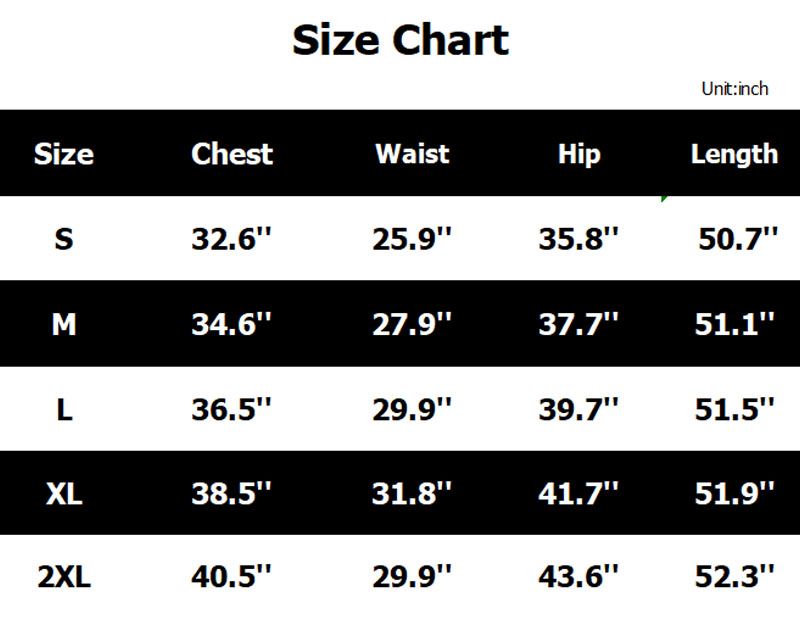Viewport: 800px width, 618px height.
Task: Click the 38.5'' chest value
Action: (232, 493)
